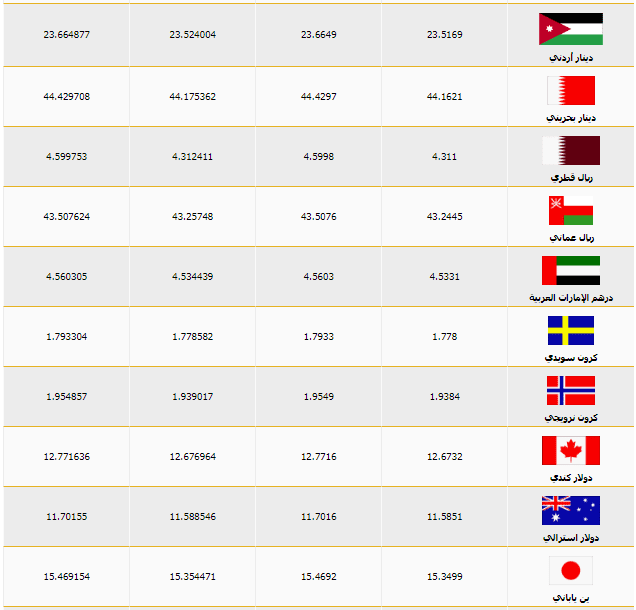The height and width of the screenshot is (610, 636).
Task: Open the دينار أردني currency link
Action: [x=571, y=58]
